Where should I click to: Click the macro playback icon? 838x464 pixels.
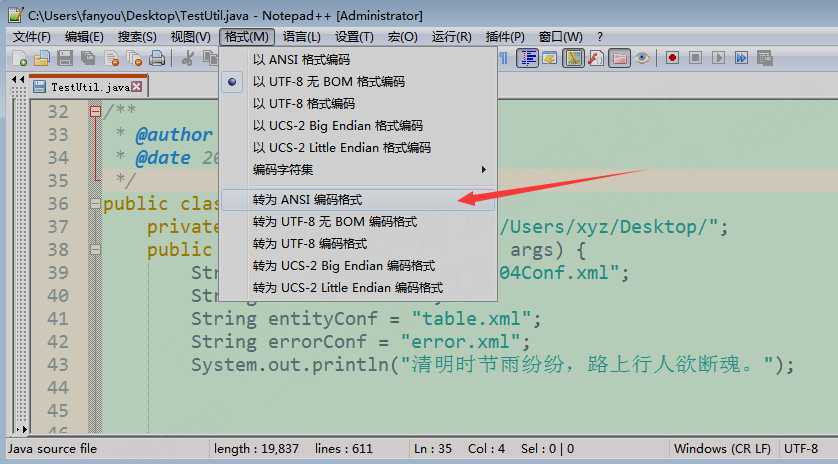click(718, 58)
